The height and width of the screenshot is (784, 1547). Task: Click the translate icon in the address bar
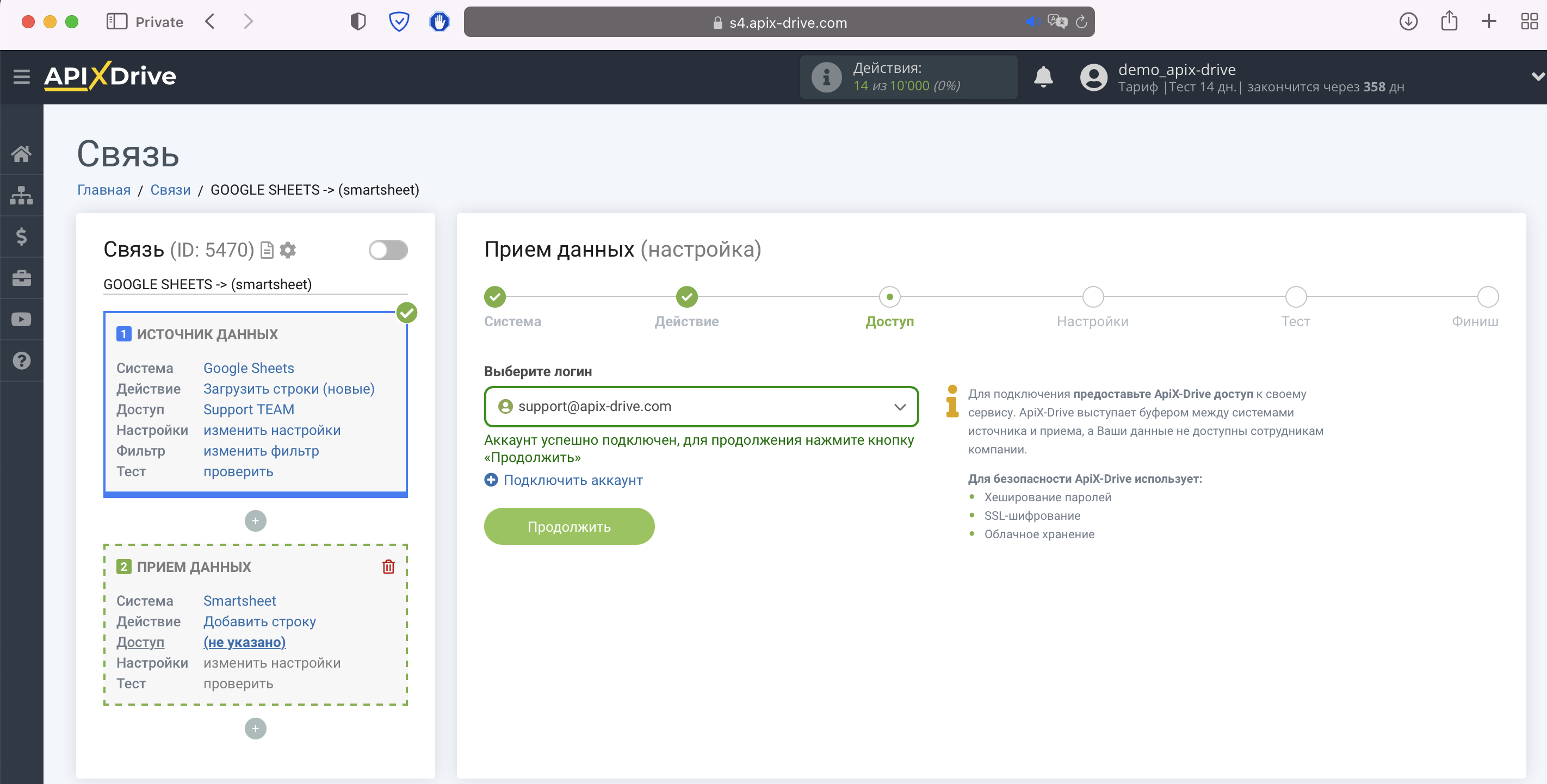[x=1057, y=22]
